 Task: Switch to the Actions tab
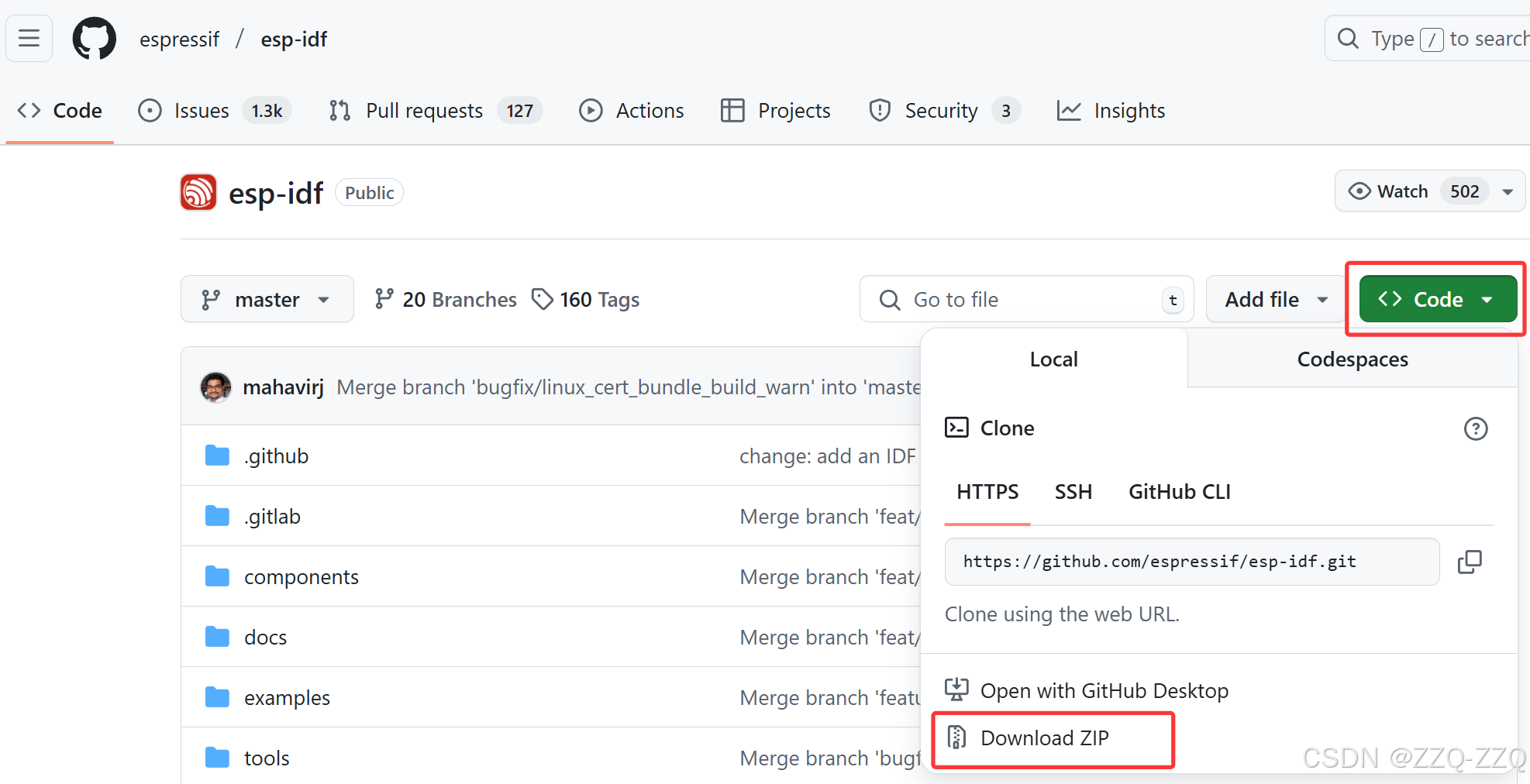[x=632, y=111]
